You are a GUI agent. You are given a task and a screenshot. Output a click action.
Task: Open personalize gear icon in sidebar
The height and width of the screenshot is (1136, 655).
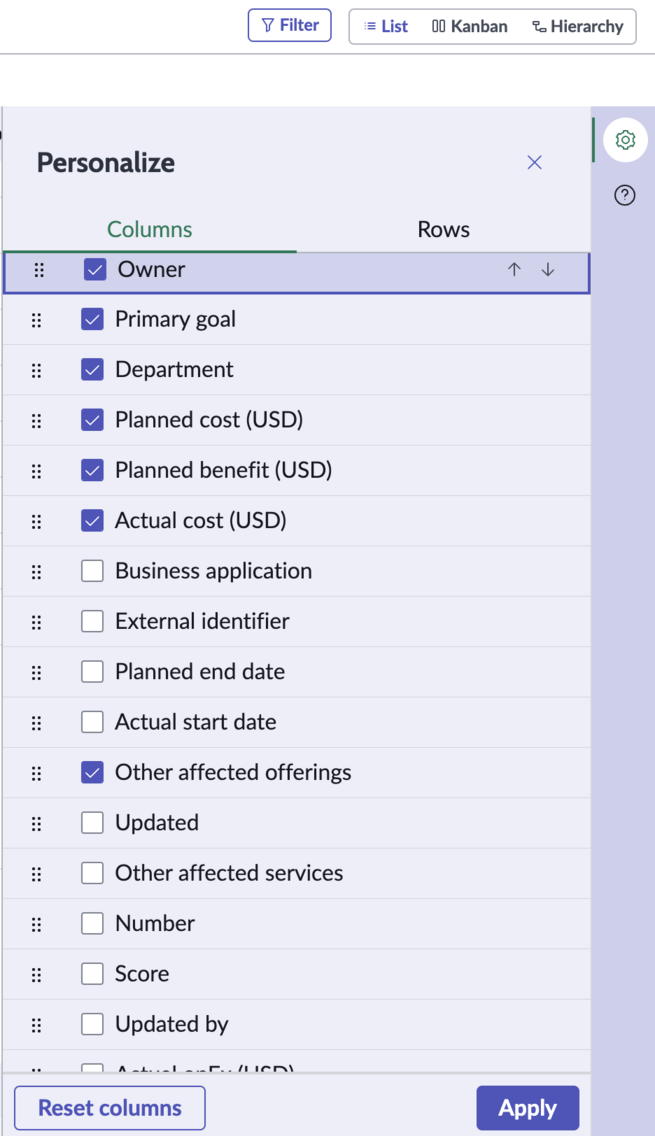tap(625, 139)
